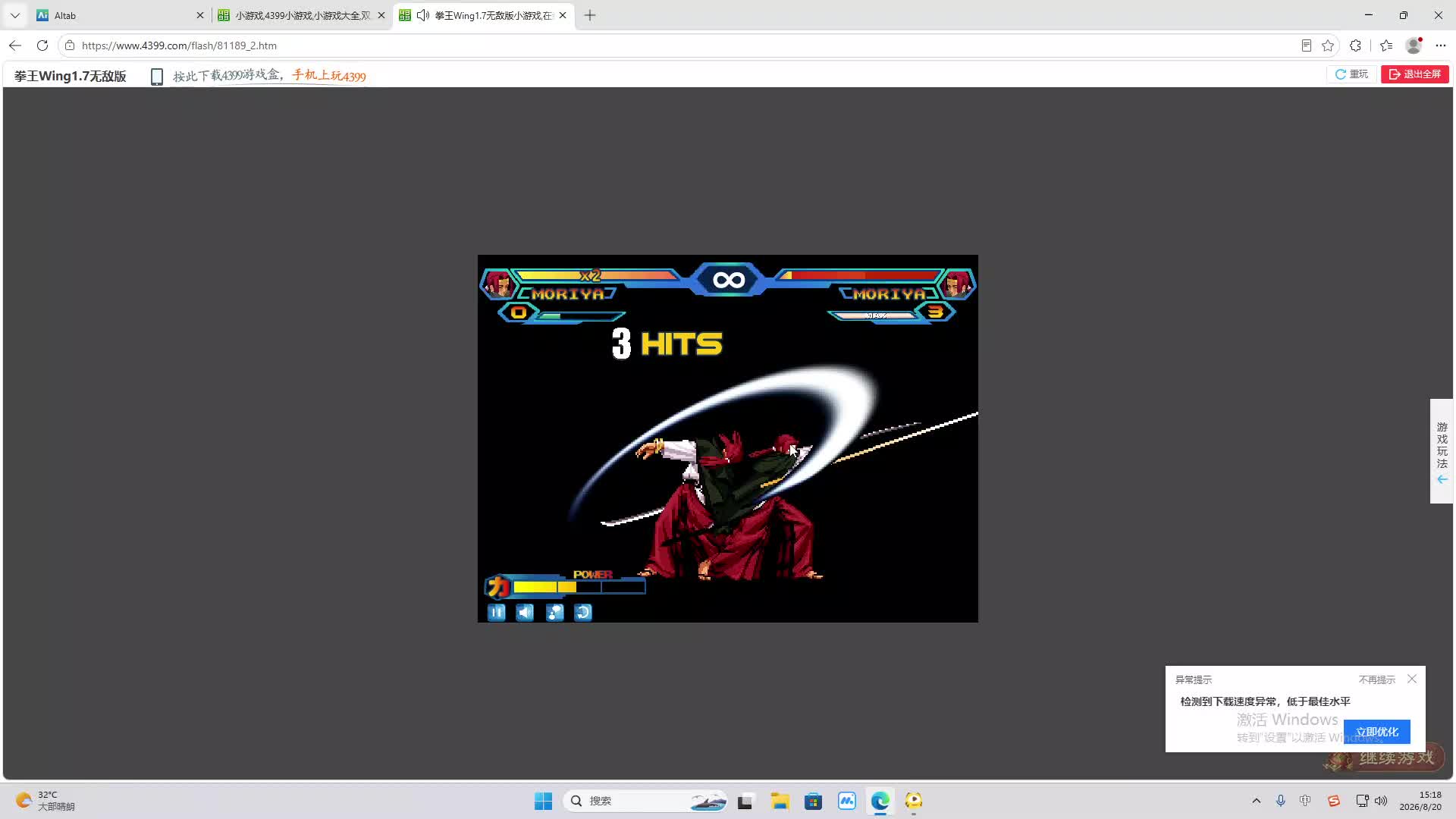Open Microsoft Store from the taskbar
The height and width of the screenshot is (819, 1456).
813,801
